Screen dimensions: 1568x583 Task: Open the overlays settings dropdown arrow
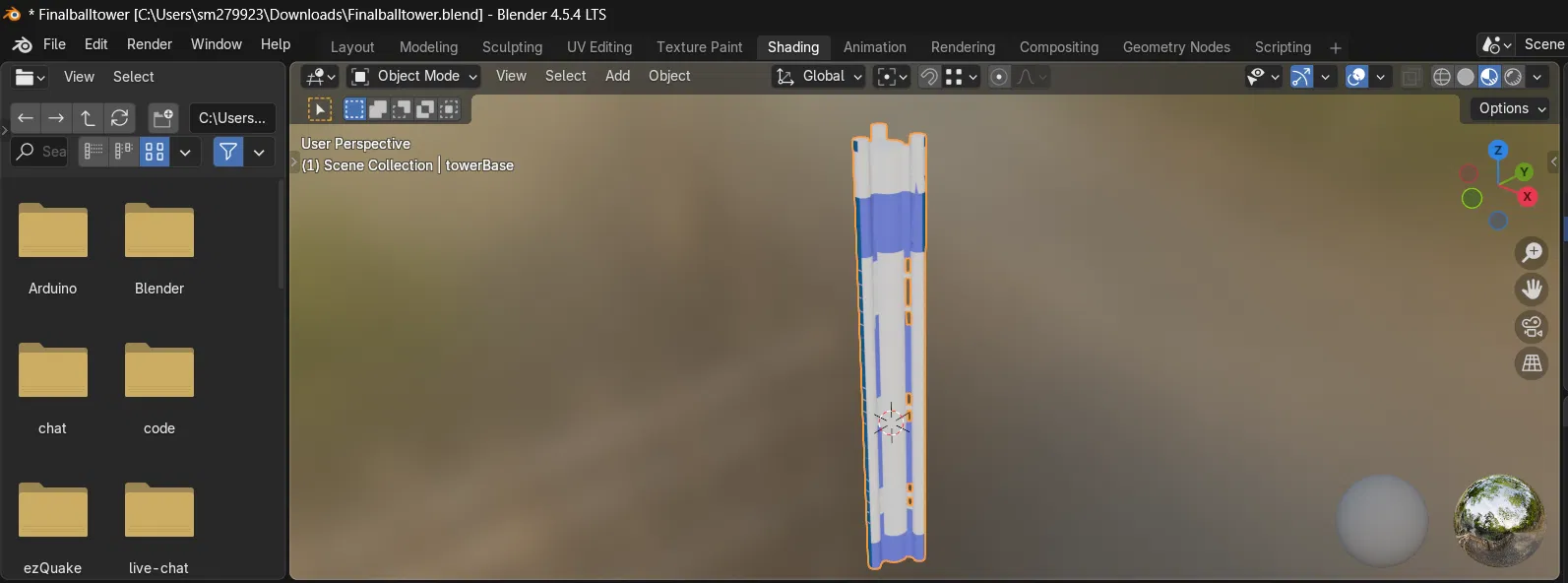point(1381,77)
